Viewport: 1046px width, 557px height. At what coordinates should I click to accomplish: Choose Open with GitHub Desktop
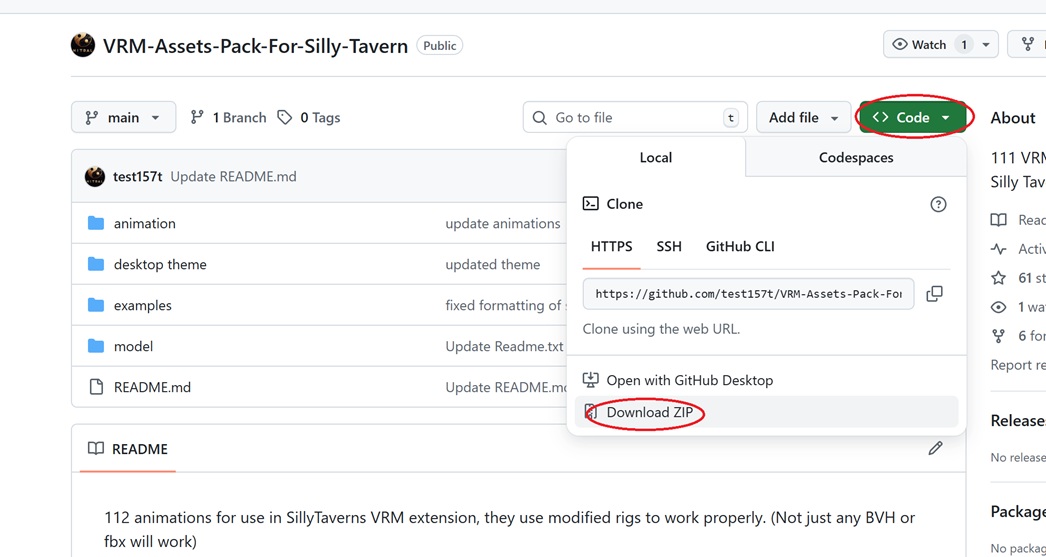tap(689, 380)
